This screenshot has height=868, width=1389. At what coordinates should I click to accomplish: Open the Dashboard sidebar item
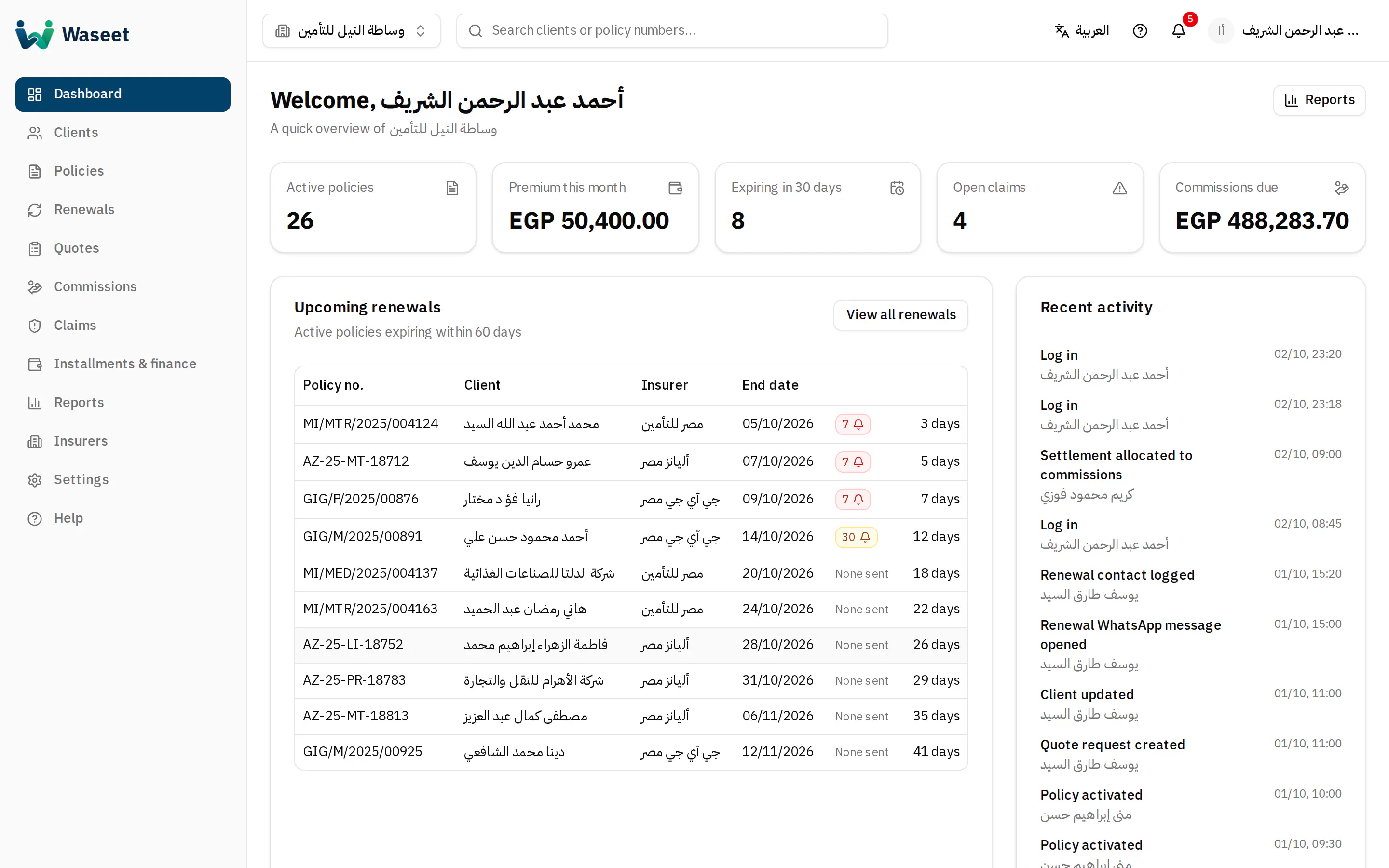point(123,94)
